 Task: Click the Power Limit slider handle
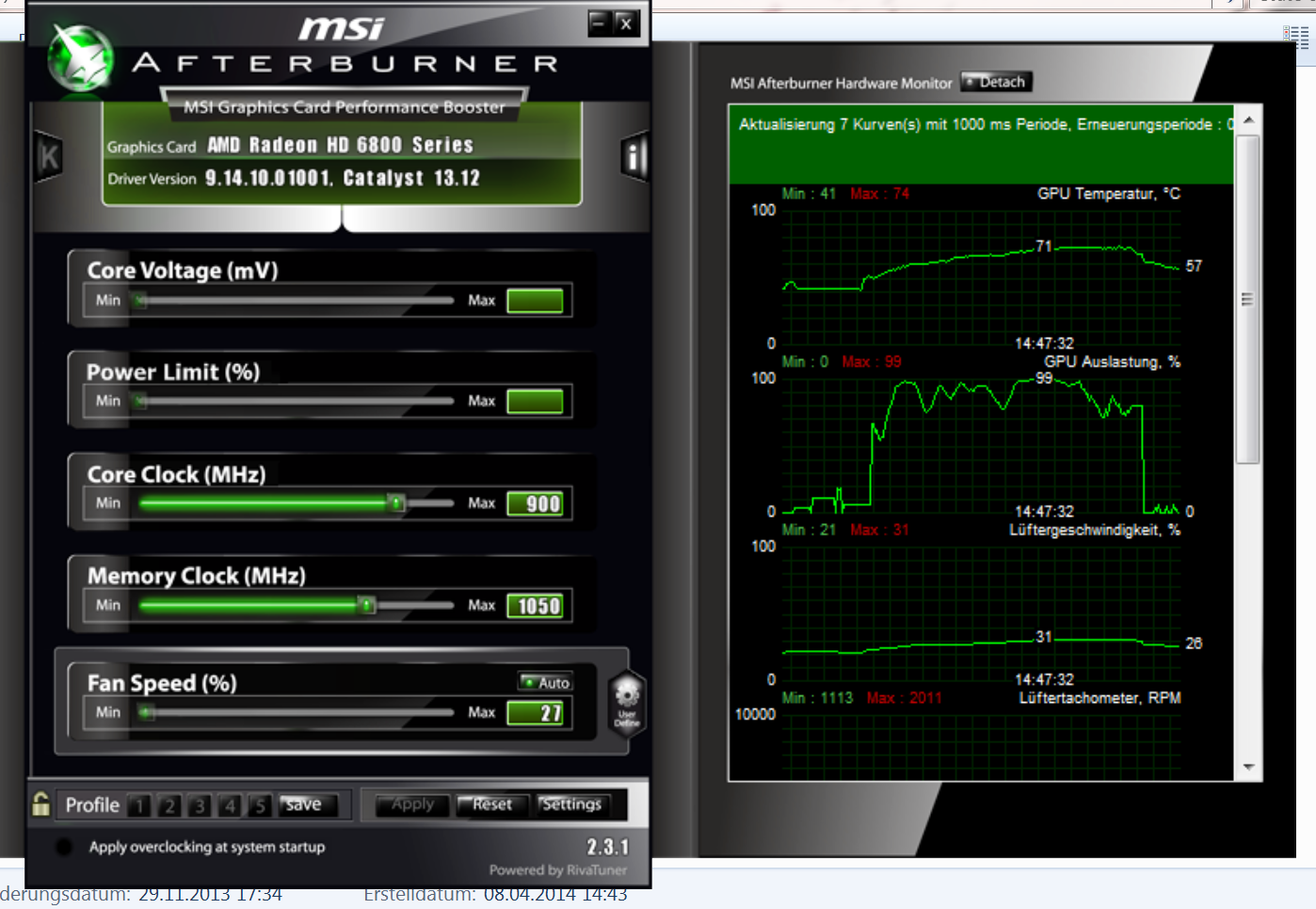(x=140, y=401)
